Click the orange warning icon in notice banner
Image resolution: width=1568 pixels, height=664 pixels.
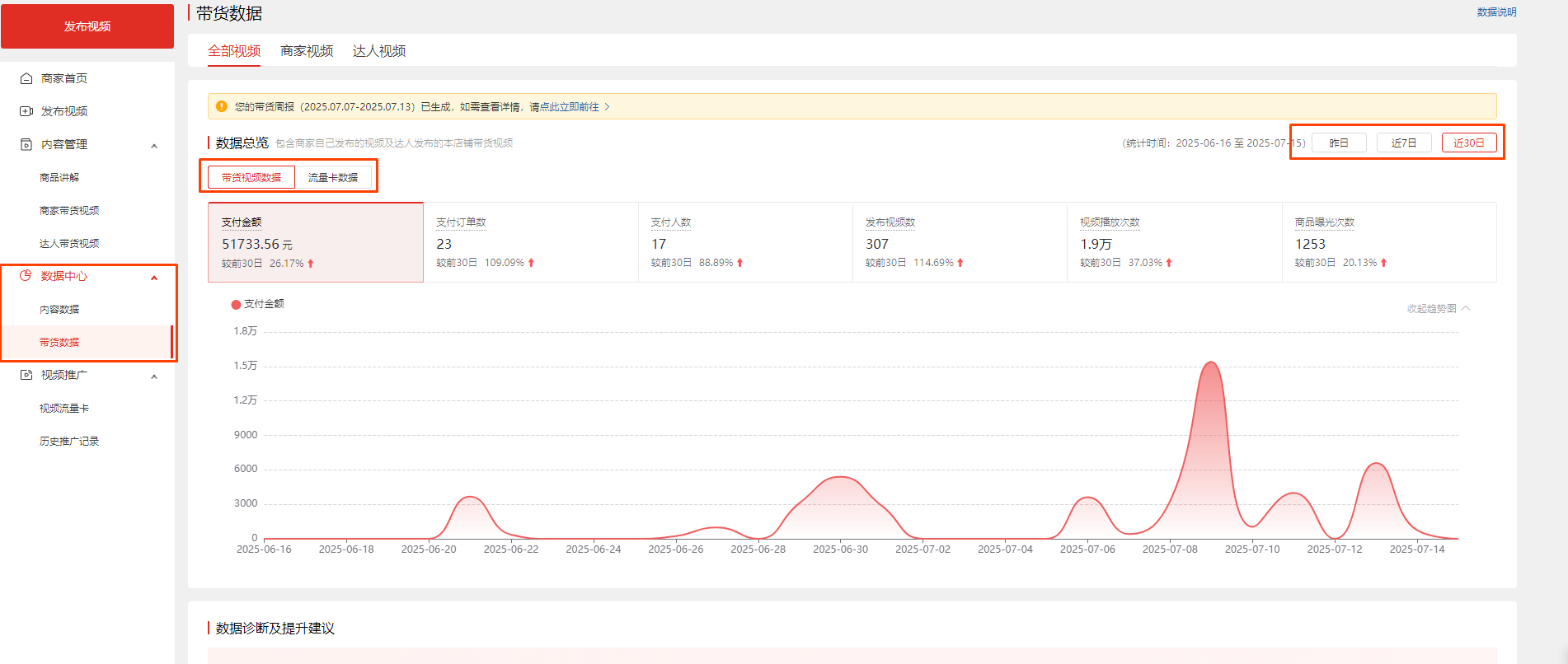click(221, 106)
